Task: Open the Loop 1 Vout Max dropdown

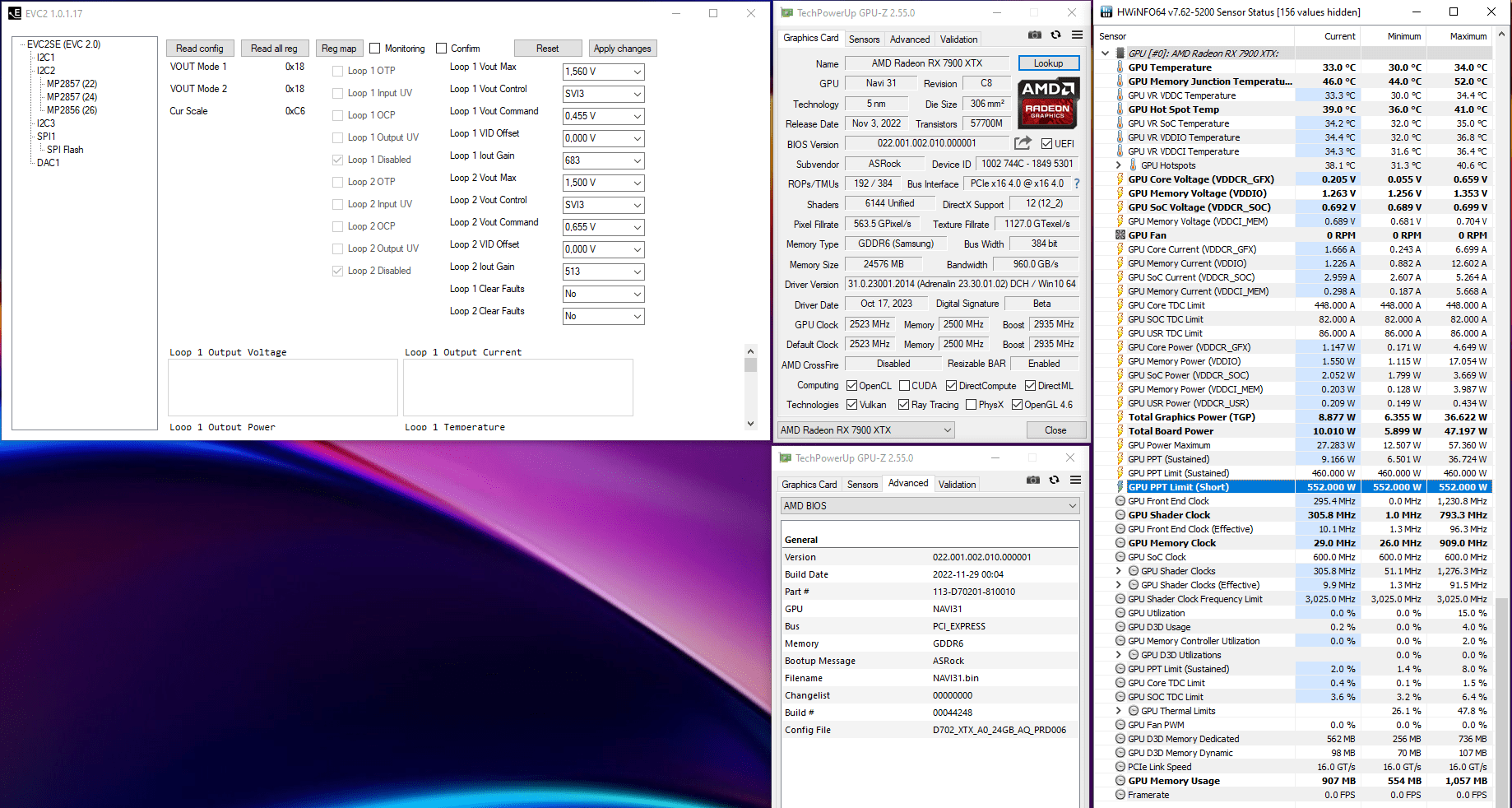Action: pyautogui.click(x=604, y=72)
